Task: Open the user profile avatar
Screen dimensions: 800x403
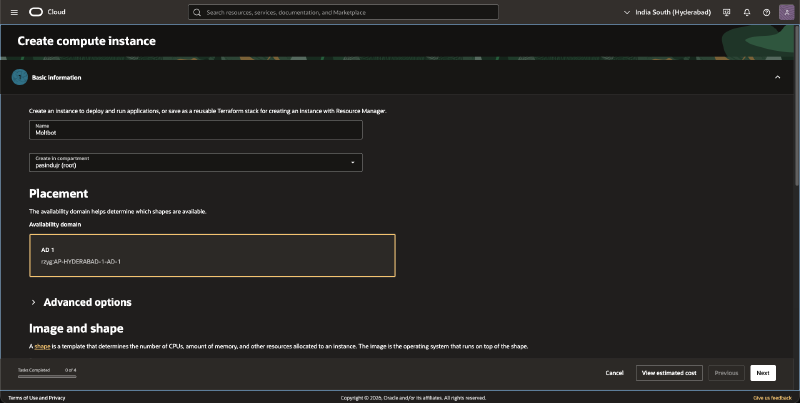Action: click(786, 12)
